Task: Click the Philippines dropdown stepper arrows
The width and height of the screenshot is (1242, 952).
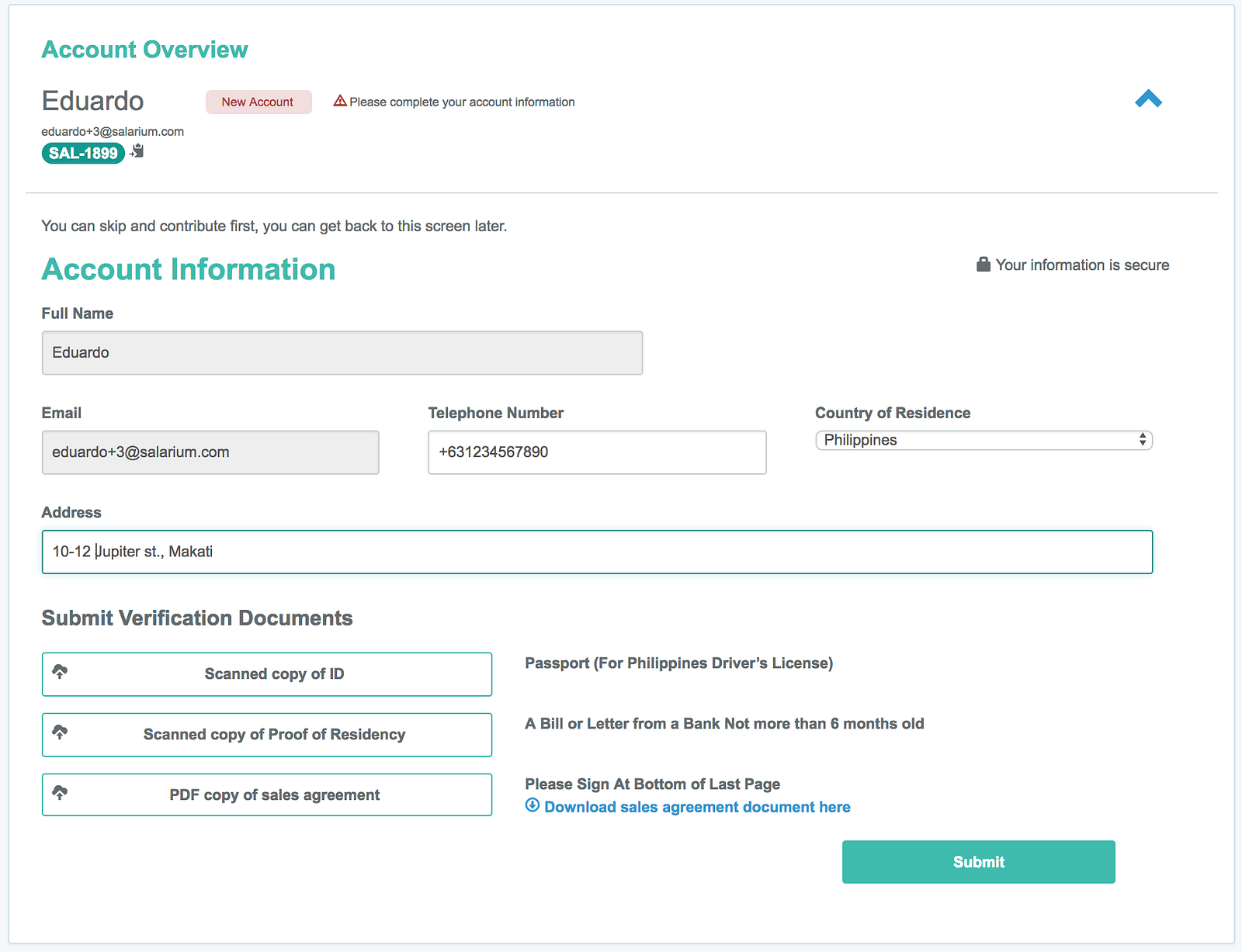Action: coord(1143,439)
